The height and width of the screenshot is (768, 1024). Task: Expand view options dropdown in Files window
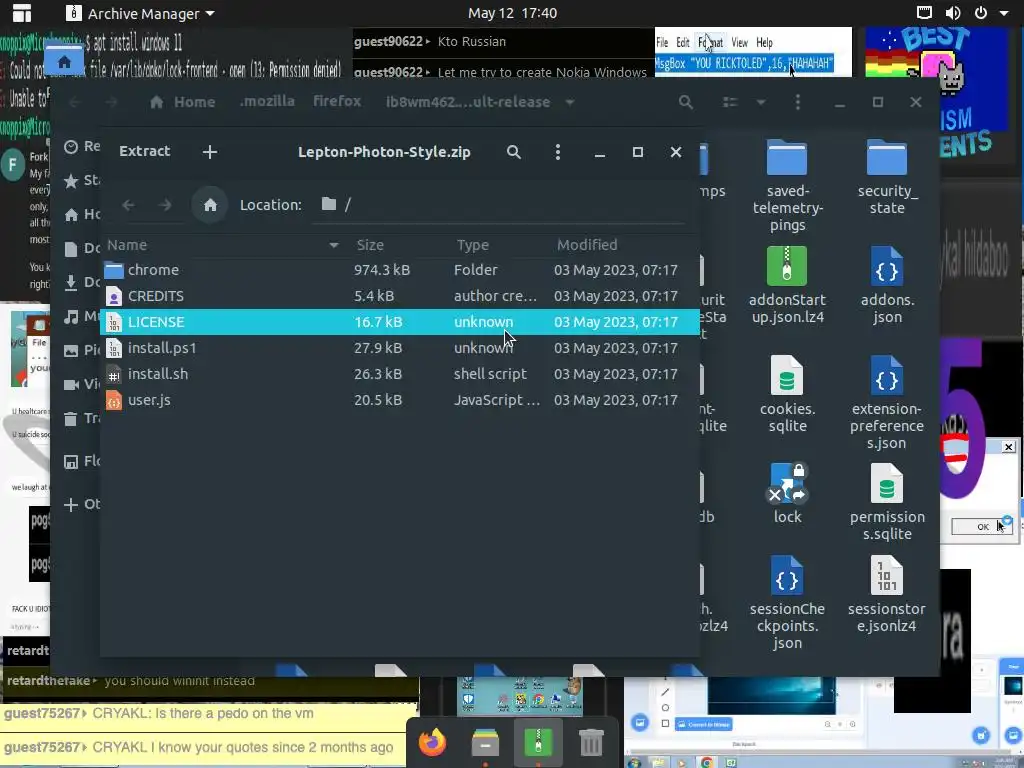[x=761, y=102]
